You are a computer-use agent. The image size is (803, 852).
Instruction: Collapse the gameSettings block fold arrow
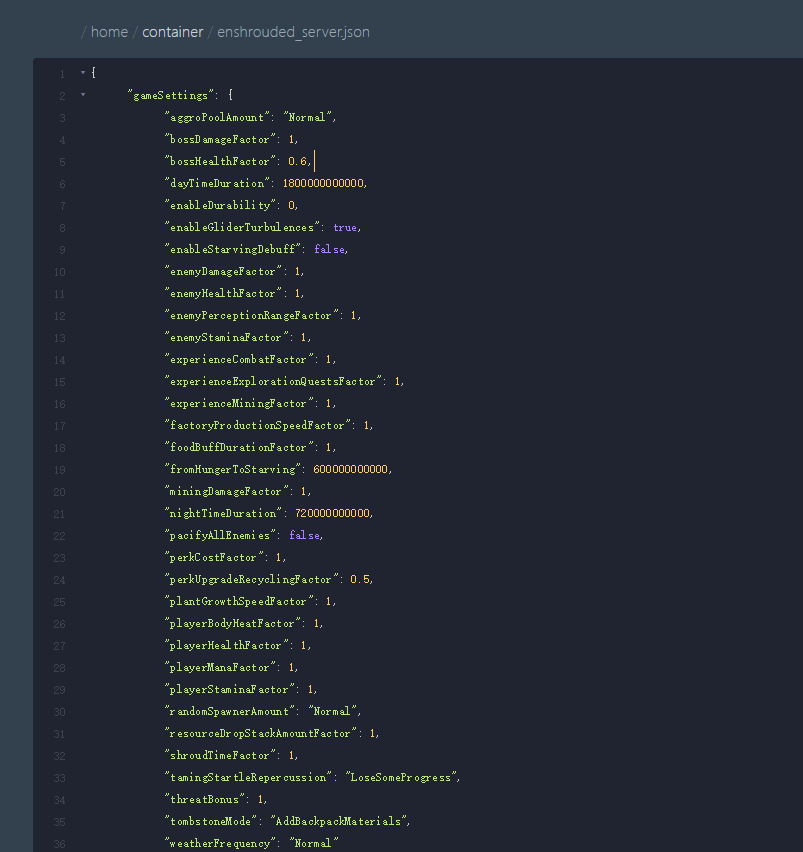pos(83,96)
